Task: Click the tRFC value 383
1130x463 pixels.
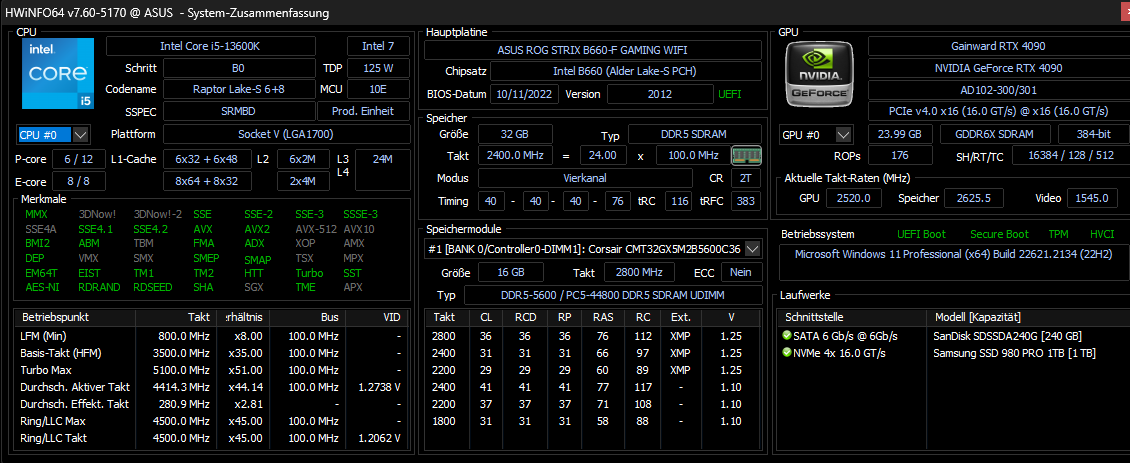Action: click(746, 201)
